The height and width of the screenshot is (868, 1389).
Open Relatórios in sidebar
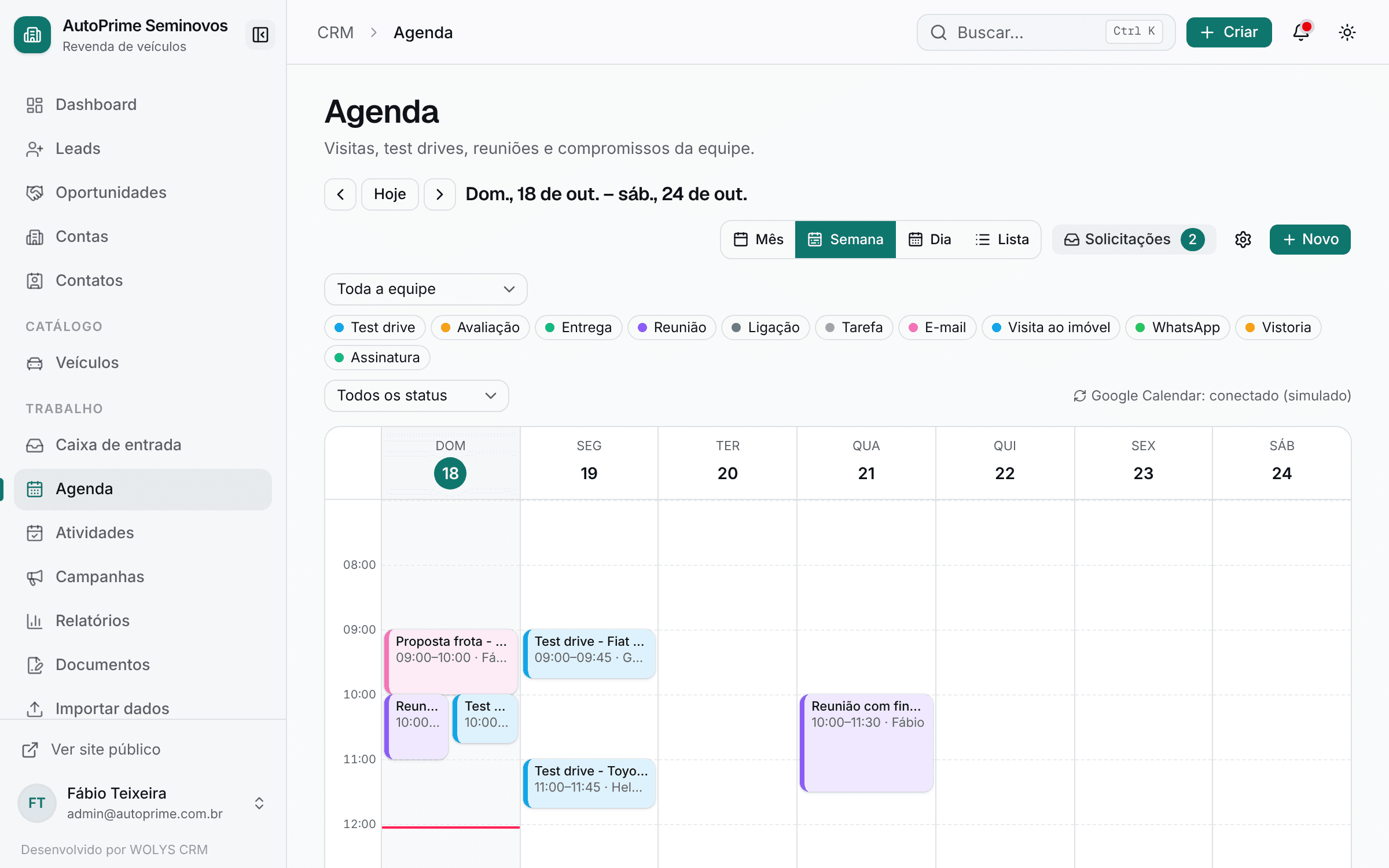click(x=143, y=621)
